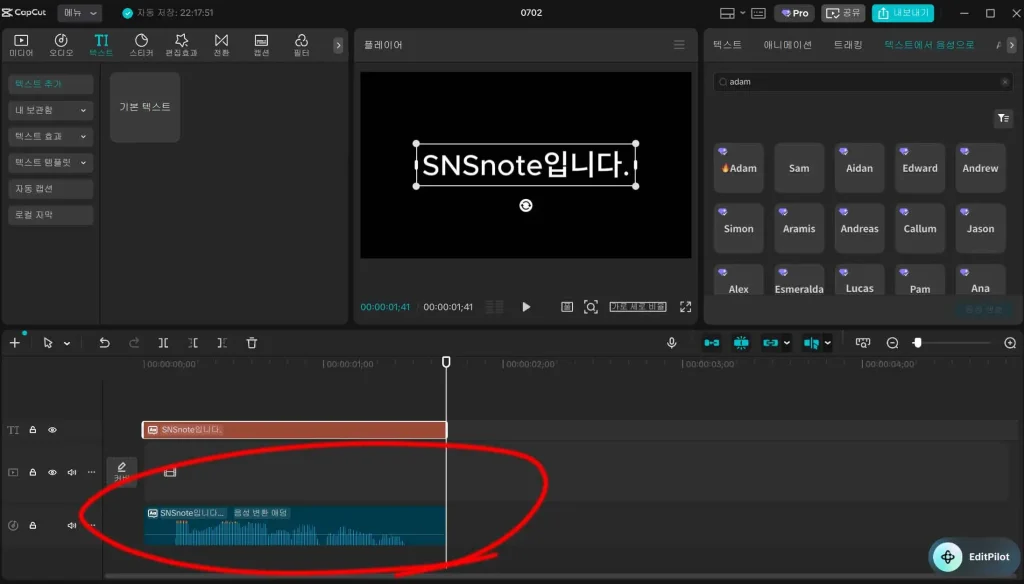The image size is (1024, 584).
Task: Expand 텍스트 효과 section
Action: (50, 137)
